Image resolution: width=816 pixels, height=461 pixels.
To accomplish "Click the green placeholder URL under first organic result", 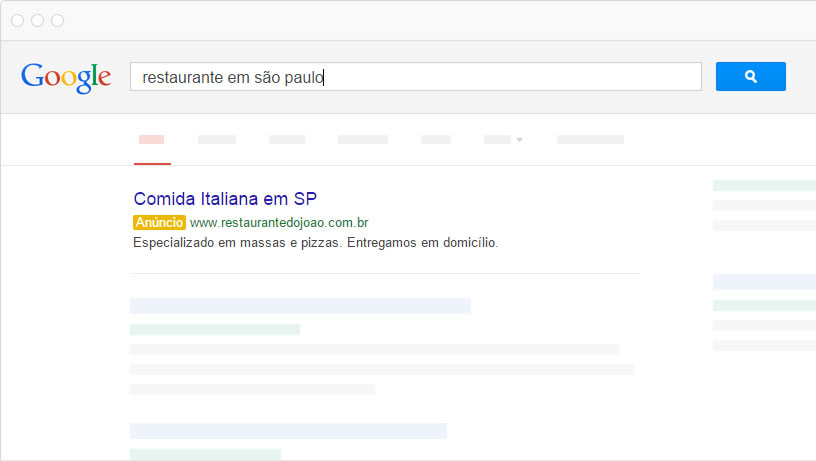I will pos(215,329).
